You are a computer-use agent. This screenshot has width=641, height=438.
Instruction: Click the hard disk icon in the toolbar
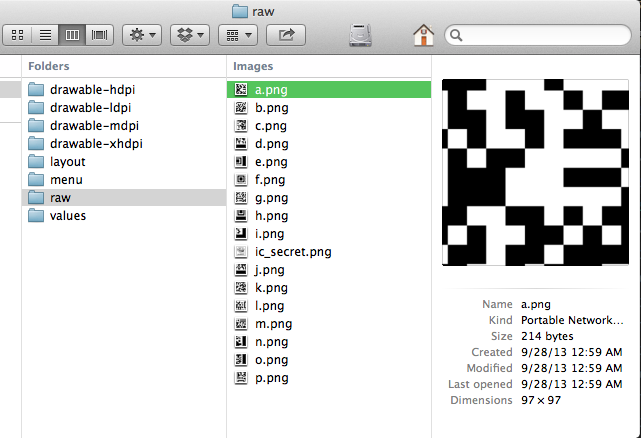(x=361, y=35)
